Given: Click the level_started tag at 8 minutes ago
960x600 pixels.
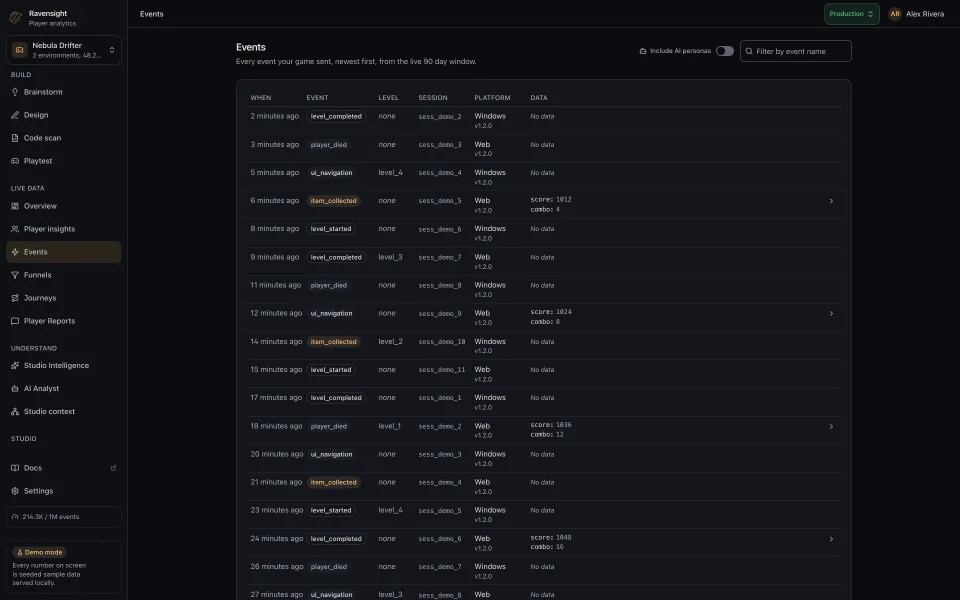Looking at the screenshot, I should pos(331,229).
